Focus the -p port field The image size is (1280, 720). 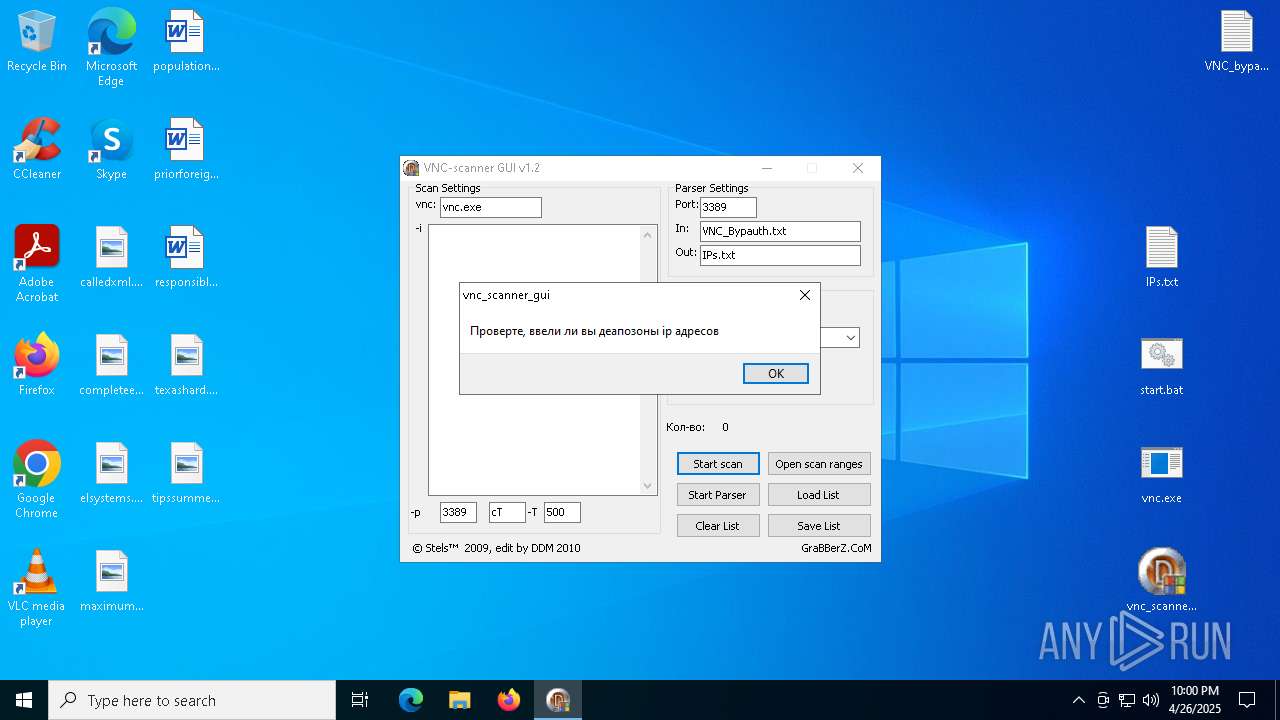[458, 512]
